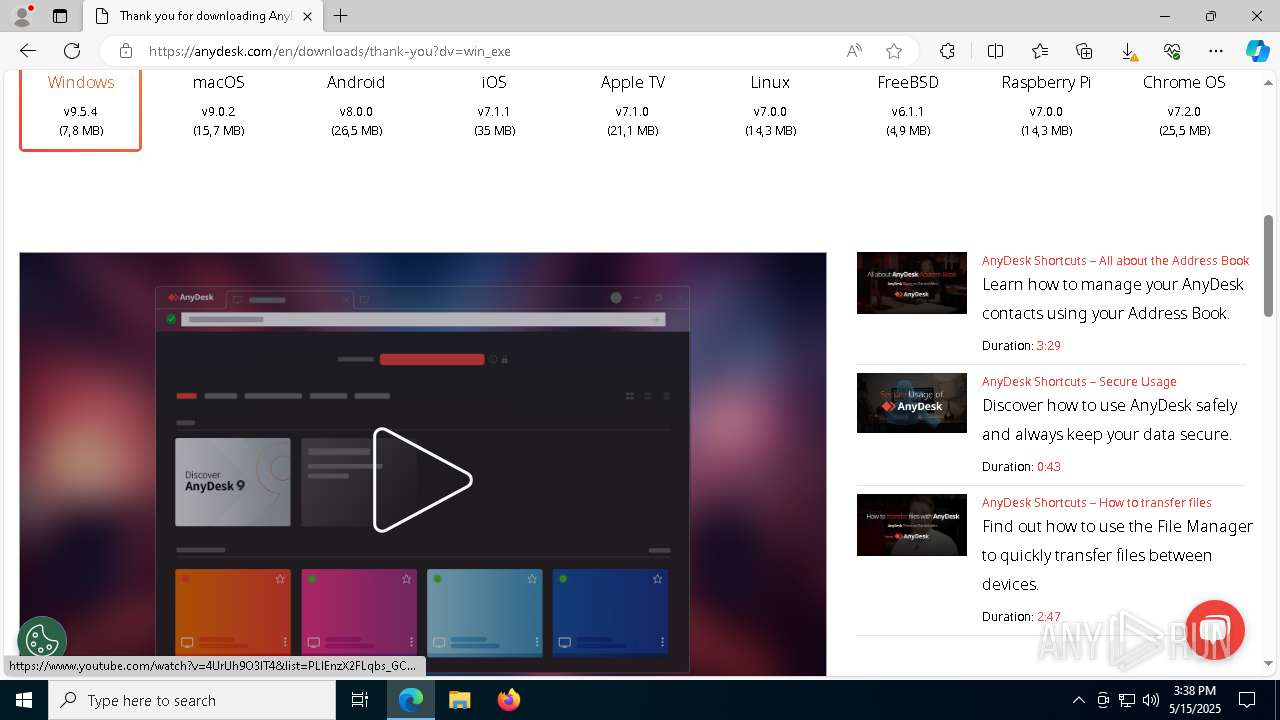Open the clock showing 3:38 PM
The width and height of the screenshot is (1280, 720).
pos(1194,700)
